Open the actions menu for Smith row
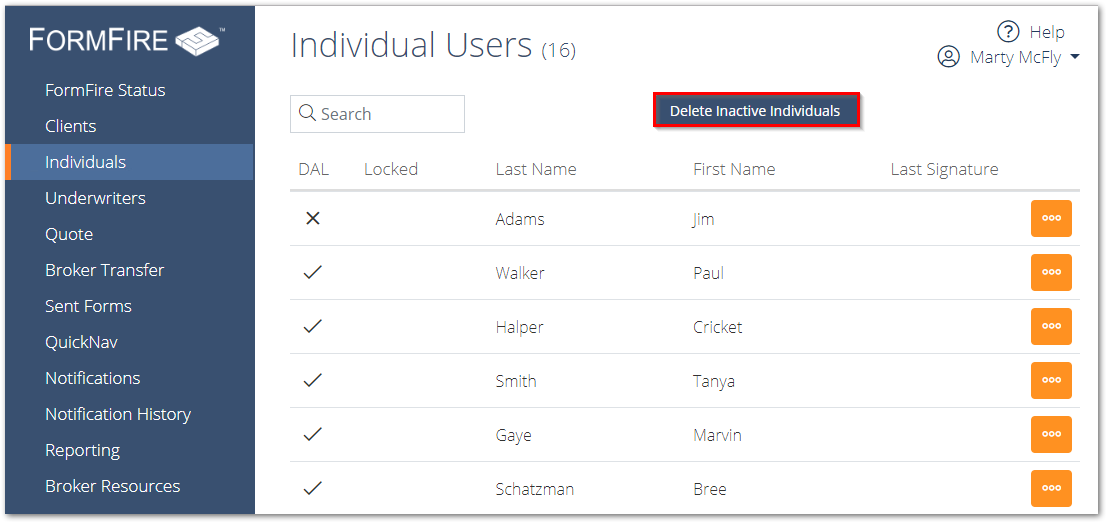This screenshot has width=1107, height=523. (1051, 380)
